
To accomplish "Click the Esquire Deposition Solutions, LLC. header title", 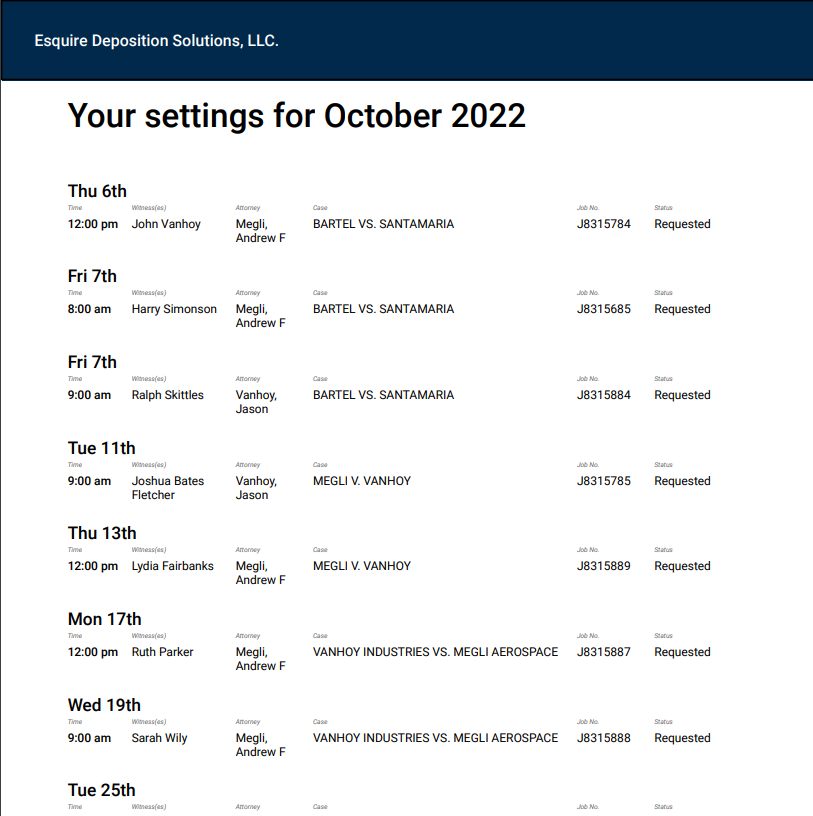I will tap(156, 41).
